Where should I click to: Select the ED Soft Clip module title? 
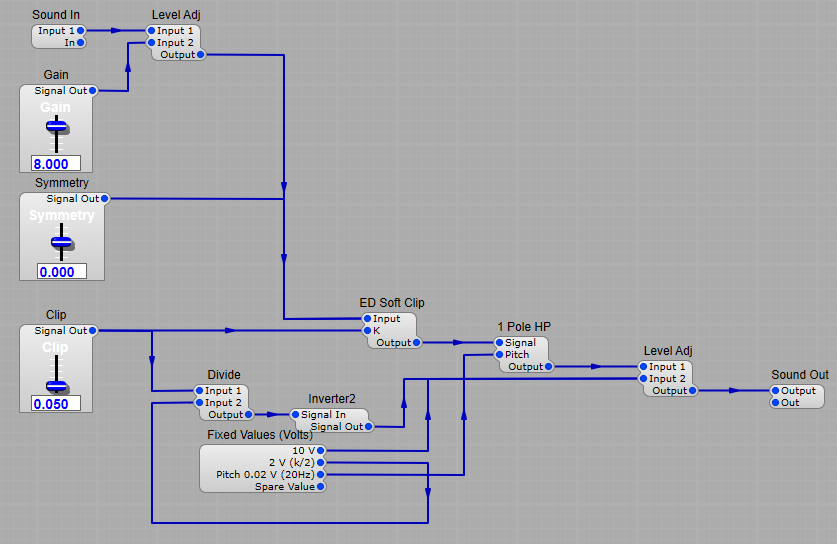(392, 303)
